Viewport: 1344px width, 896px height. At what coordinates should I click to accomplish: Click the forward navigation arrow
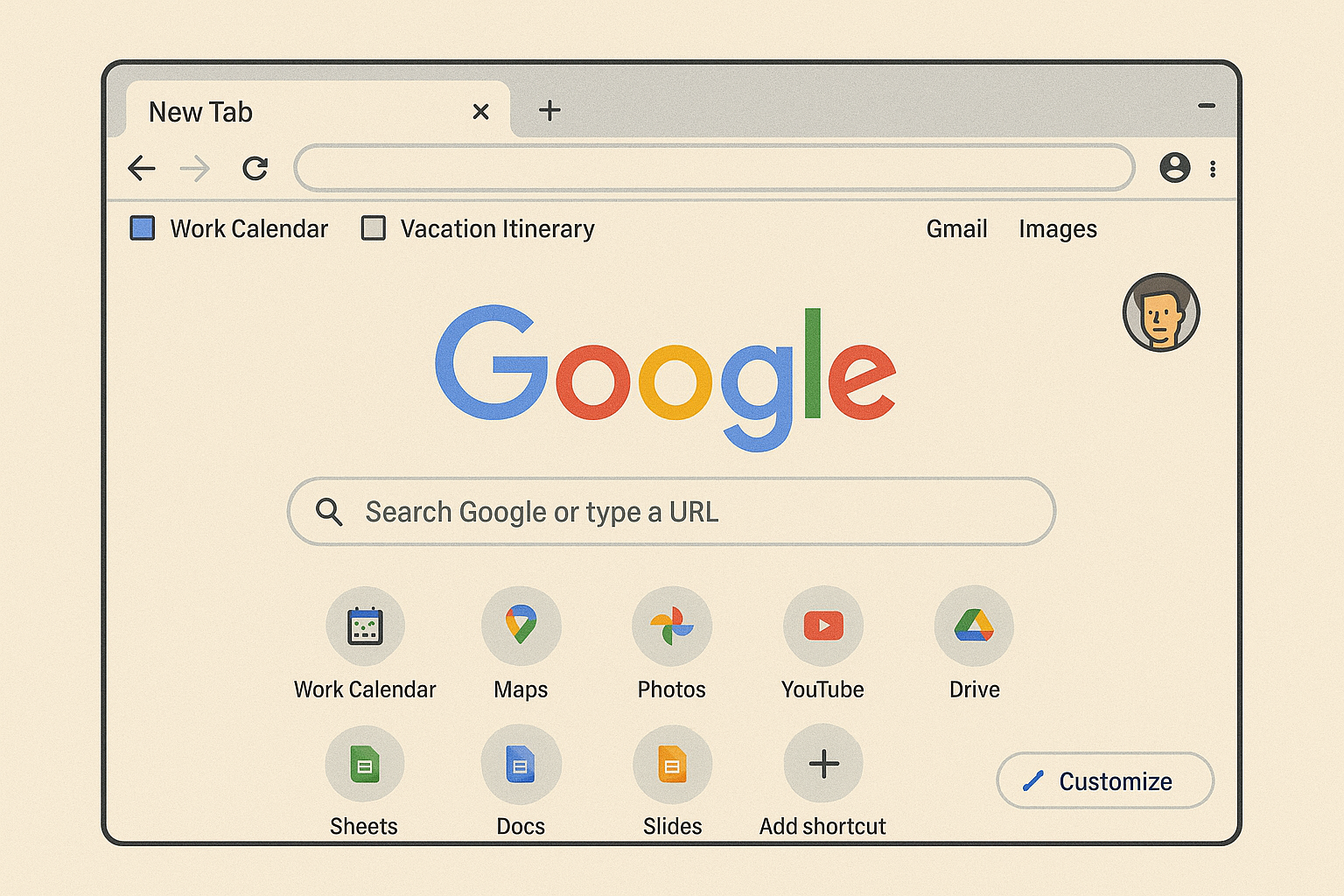195,168
